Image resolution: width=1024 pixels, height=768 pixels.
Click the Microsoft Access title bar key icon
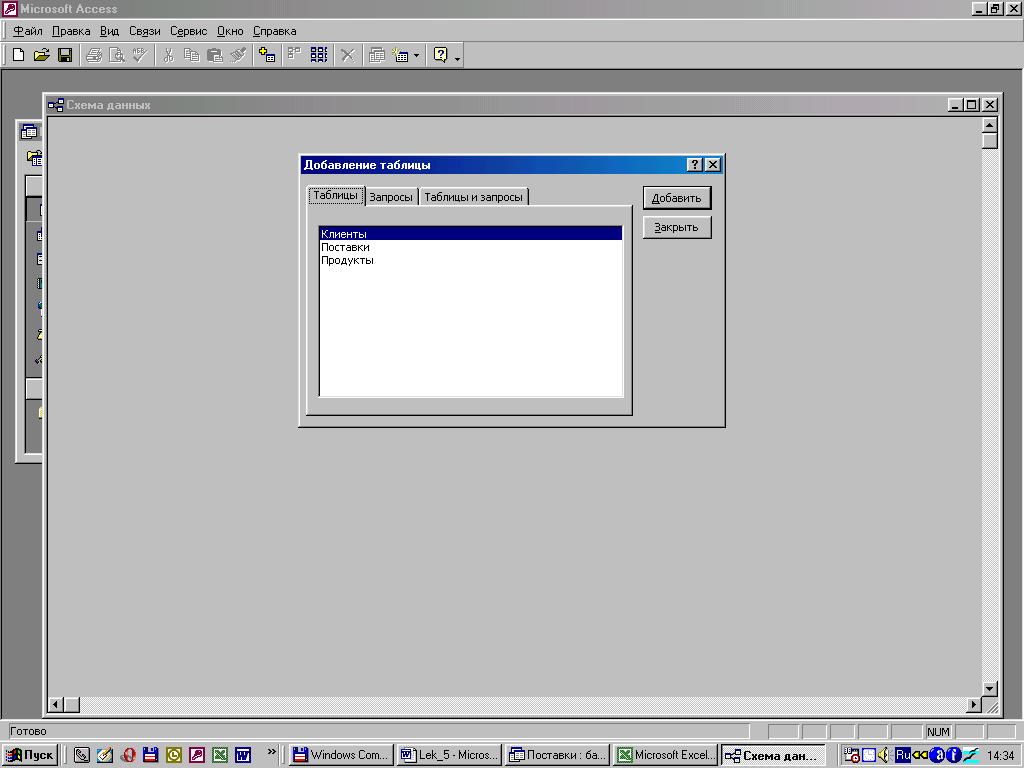point(10,9)
